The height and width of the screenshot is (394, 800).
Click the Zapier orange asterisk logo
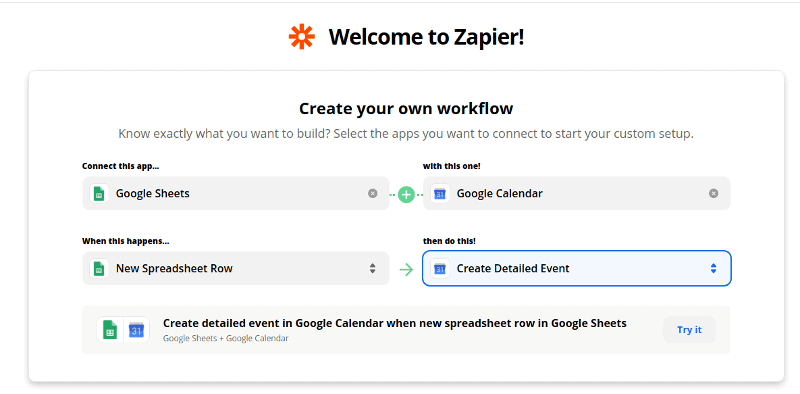302,37
